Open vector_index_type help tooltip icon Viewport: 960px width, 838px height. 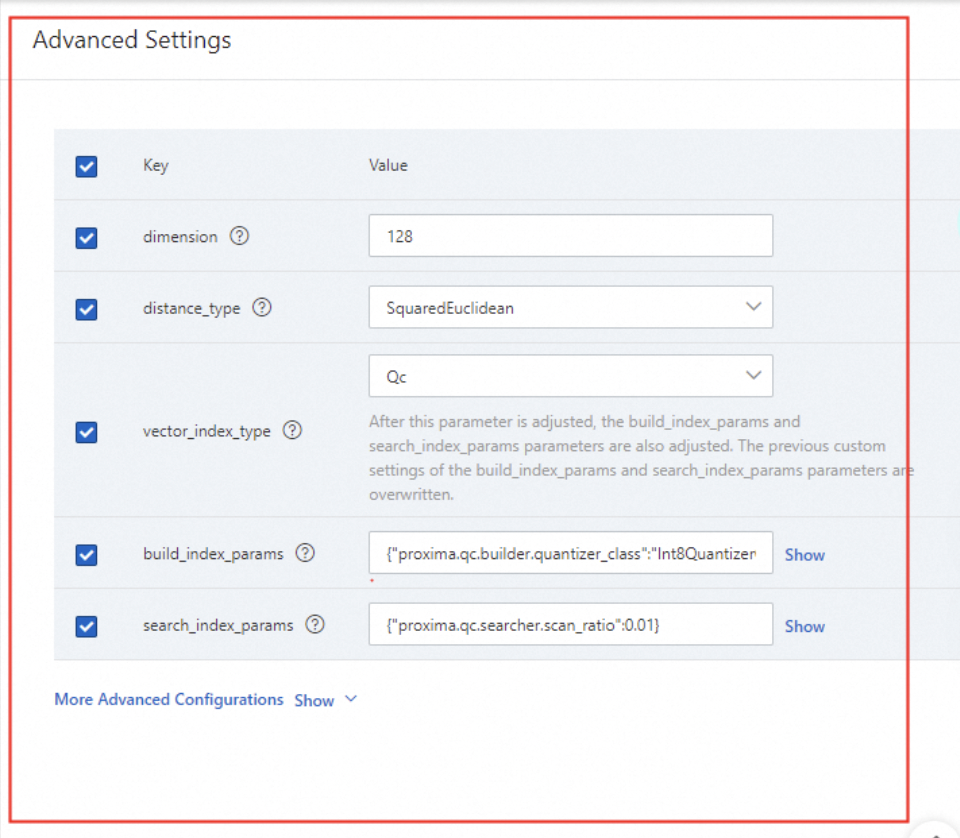(292, 430)
